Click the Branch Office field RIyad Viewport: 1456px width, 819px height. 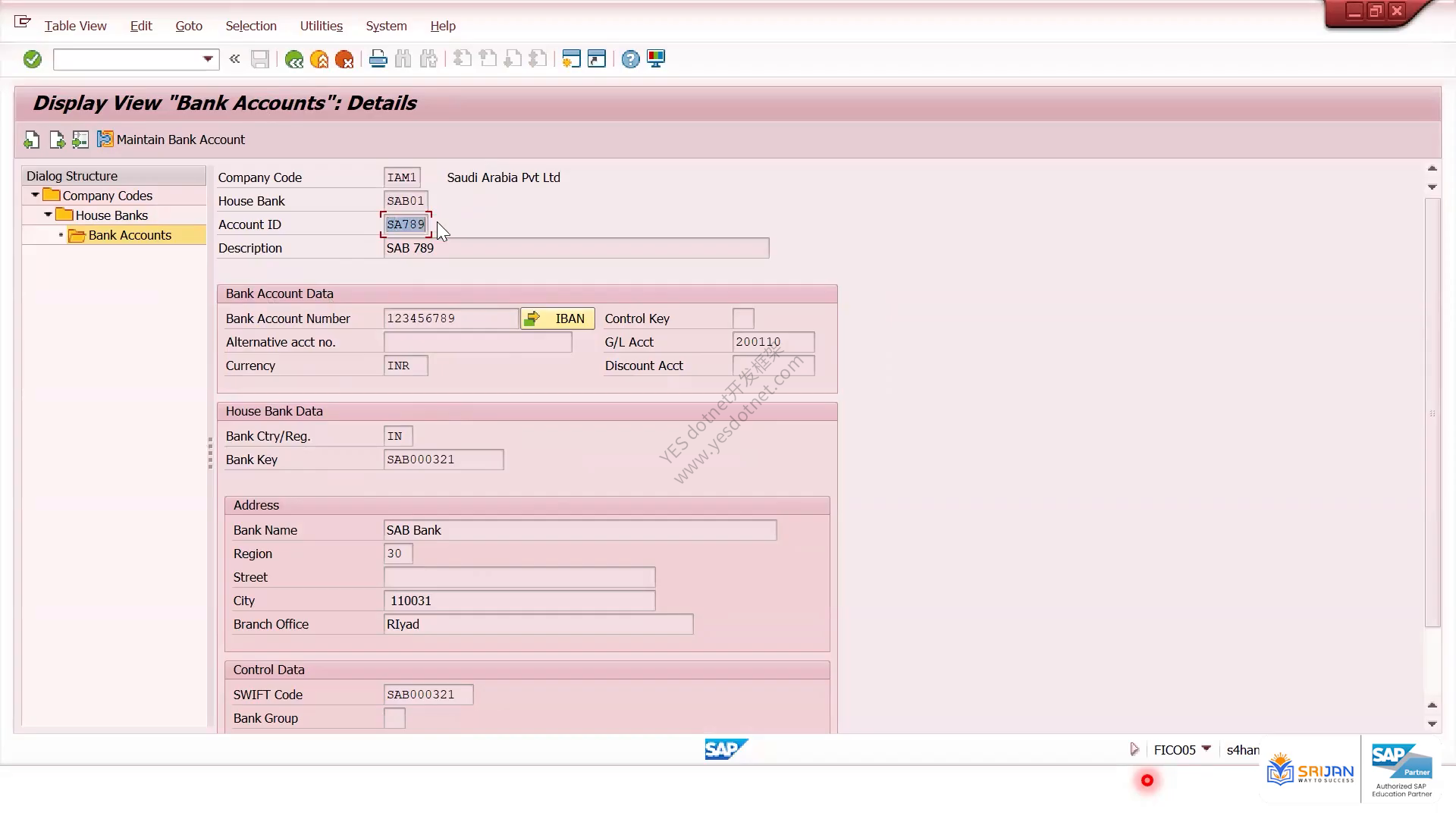coord(538,624)
